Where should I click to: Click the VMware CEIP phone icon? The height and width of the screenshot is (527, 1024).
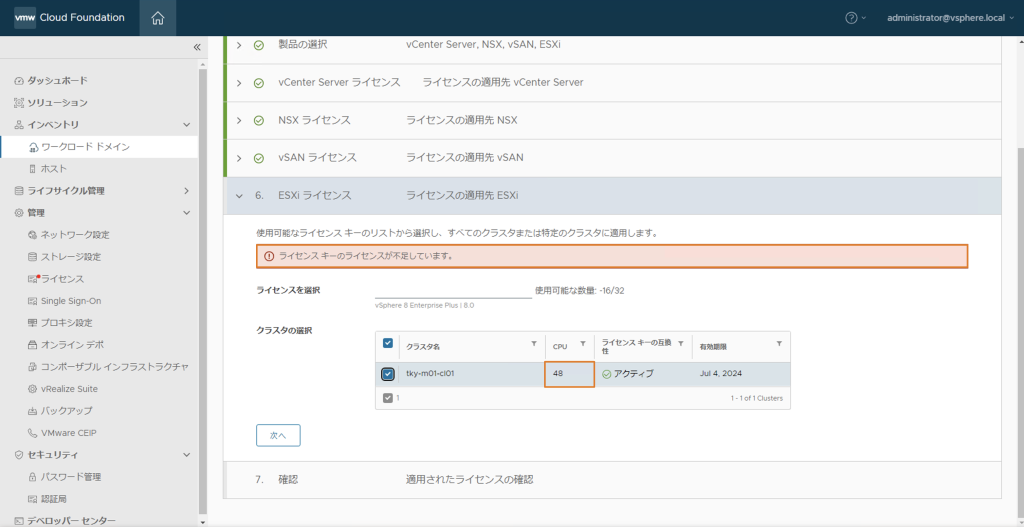33,433
